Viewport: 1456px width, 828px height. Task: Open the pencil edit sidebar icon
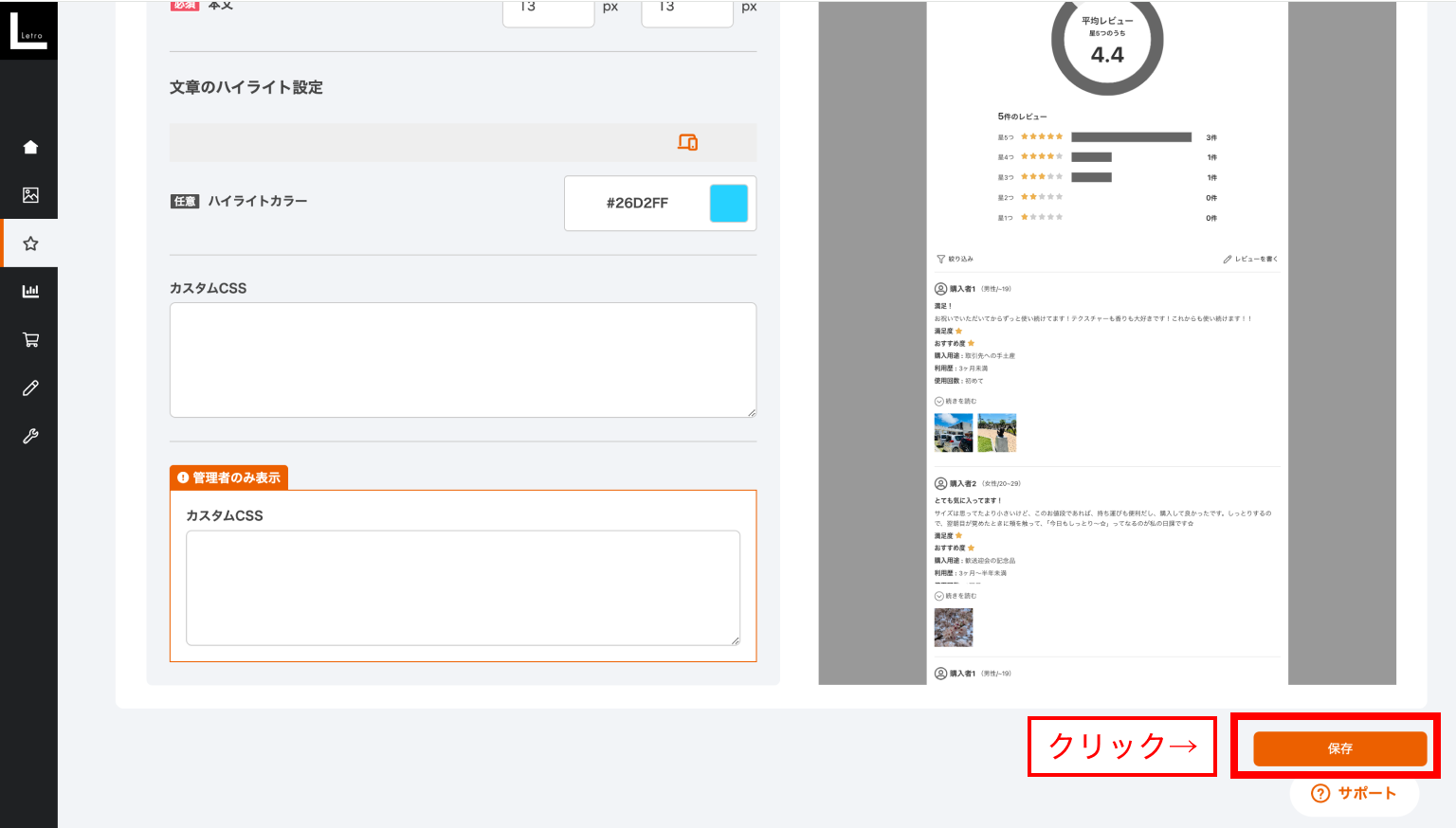pos(30,387)
